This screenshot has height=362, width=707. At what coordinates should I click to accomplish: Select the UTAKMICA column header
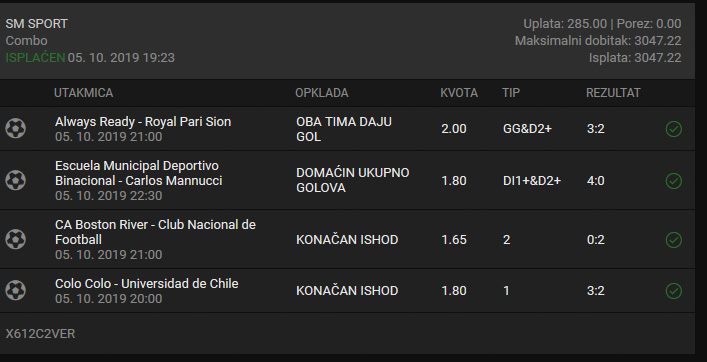click(83, 93)
